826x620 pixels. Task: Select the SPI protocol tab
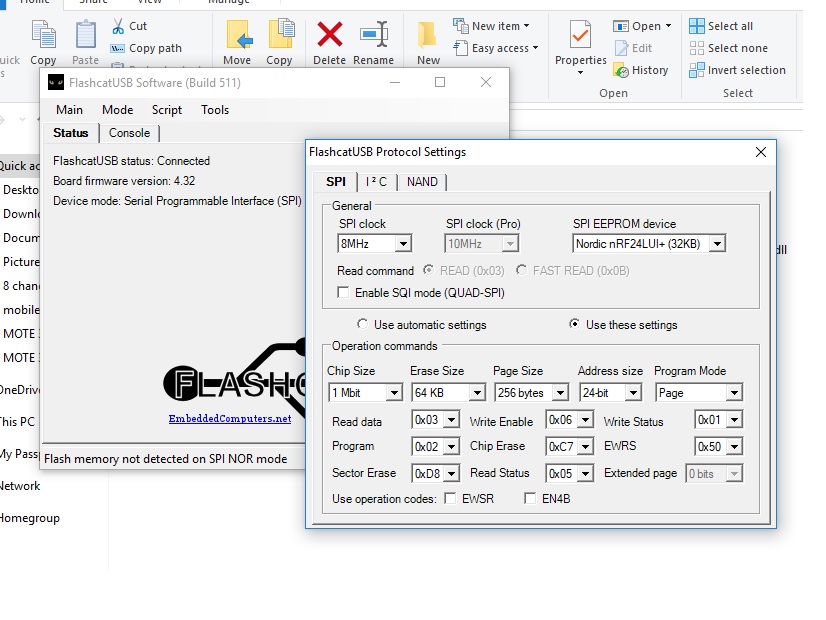click(x=336, y=181)
